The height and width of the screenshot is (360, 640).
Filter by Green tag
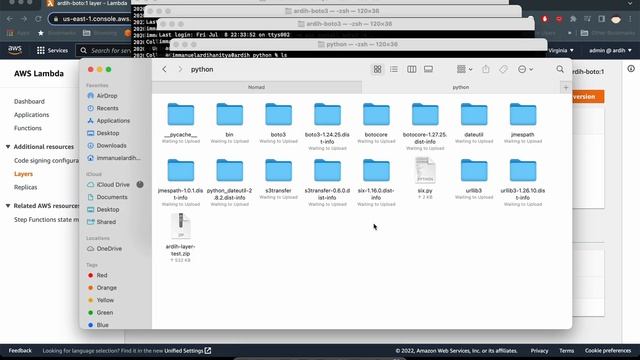tap(100, 313)
